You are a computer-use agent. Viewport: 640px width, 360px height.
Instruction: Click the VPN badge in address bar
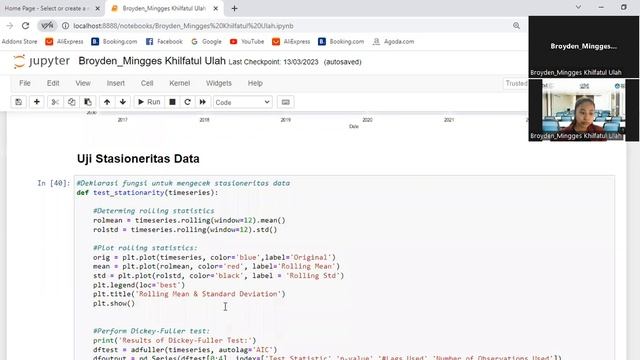point(47,26)
